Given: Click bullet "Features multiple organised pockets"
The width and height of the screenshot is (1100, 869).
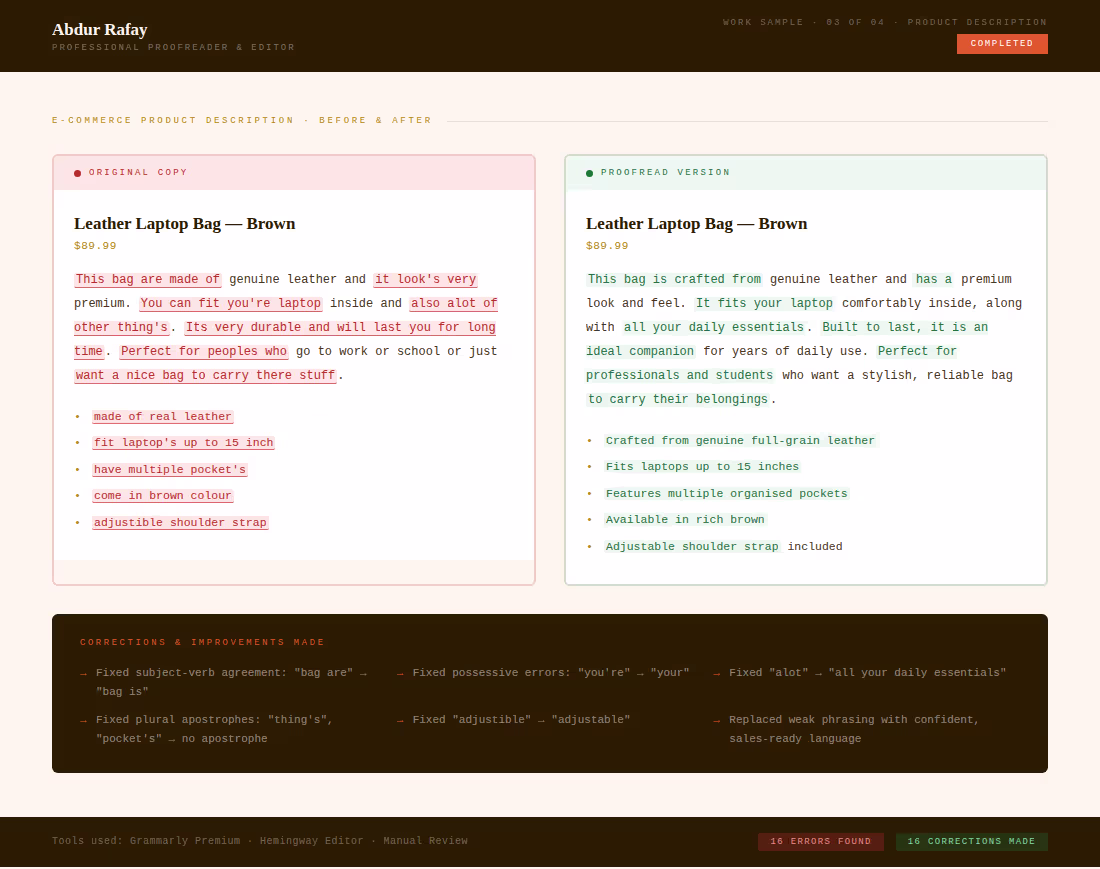Looking at the screenshot, I should tap(727, 494).
